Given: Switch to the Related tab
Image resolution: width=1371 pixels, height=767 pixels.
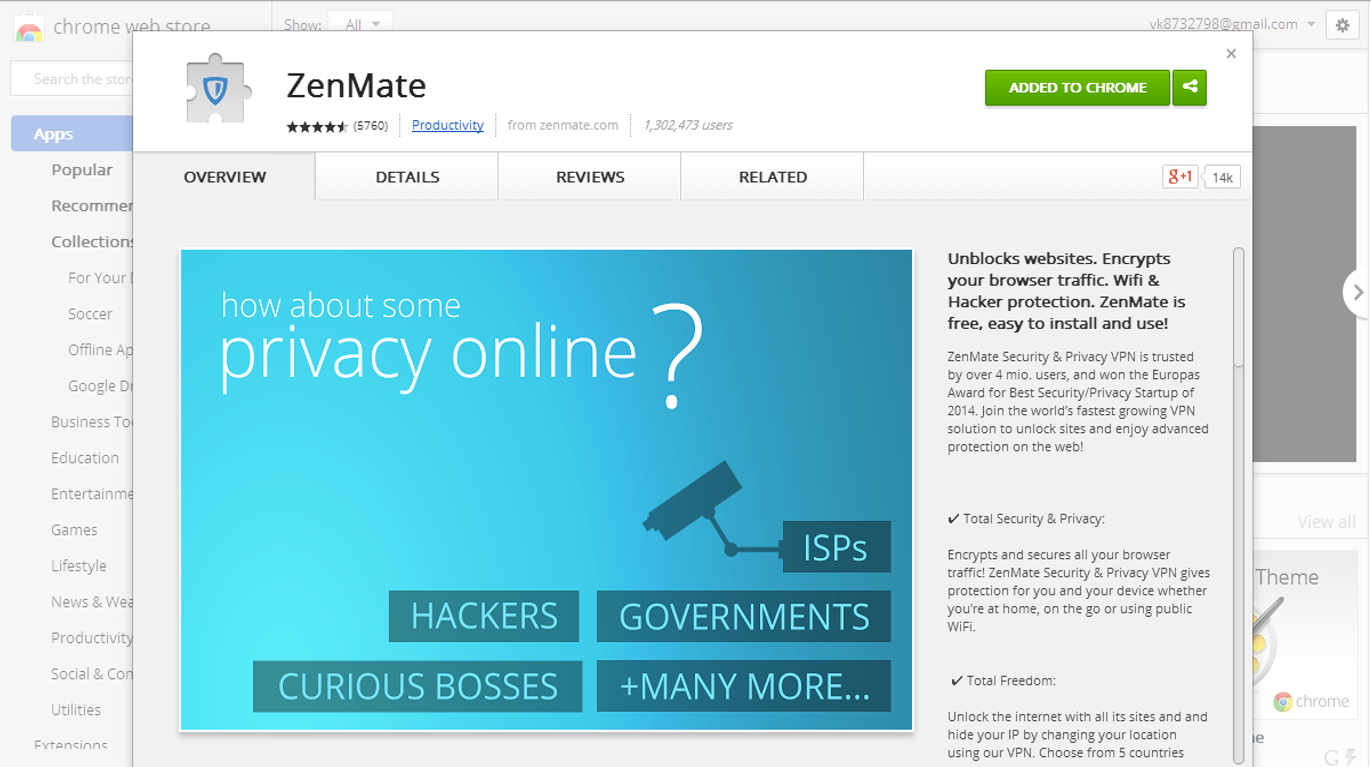Looking at the screenshot, I should (x=773, y=177).
